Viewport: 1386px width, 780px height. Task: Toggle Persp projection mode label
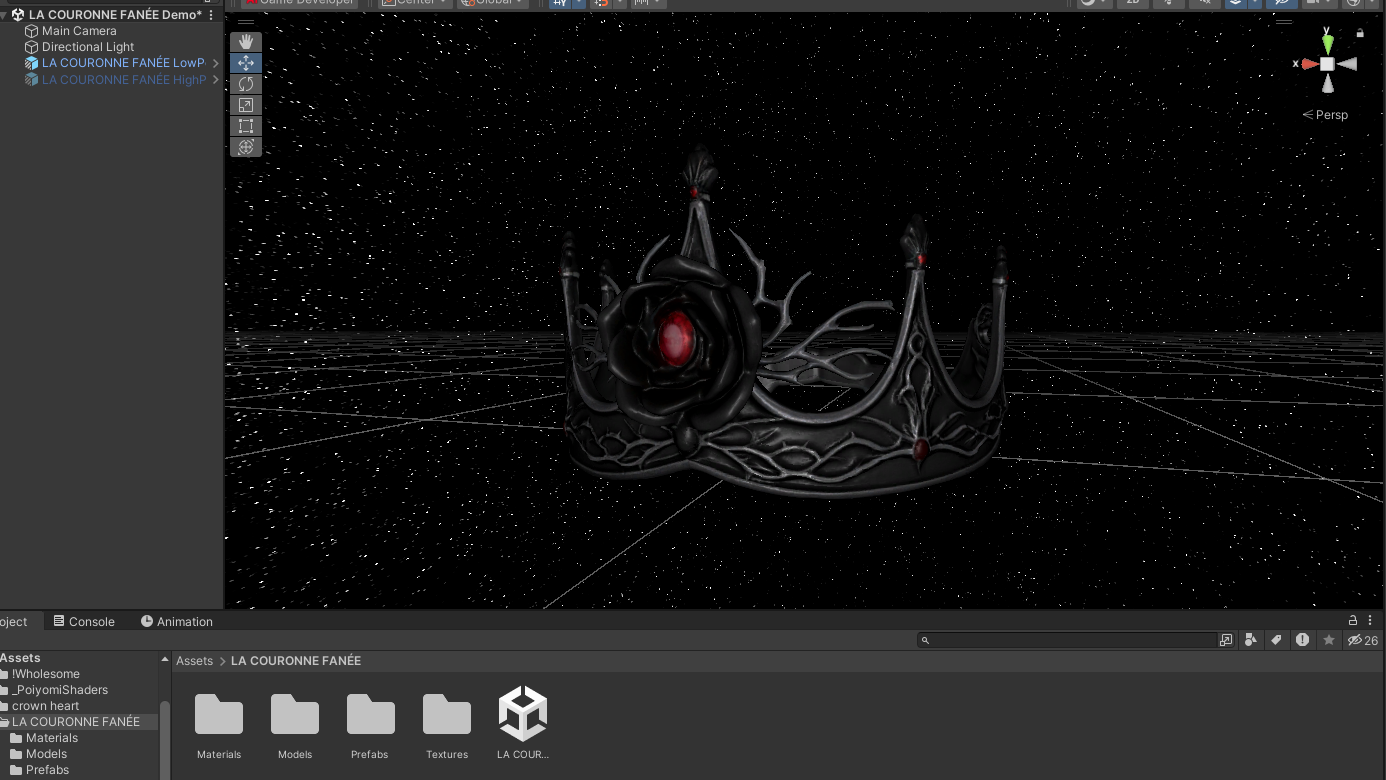1325,115
